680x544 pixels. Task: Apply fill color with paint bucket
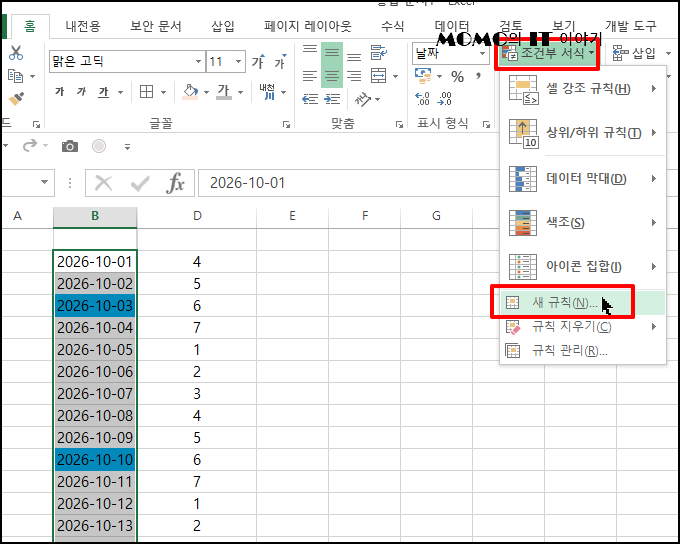click(190, 92)
